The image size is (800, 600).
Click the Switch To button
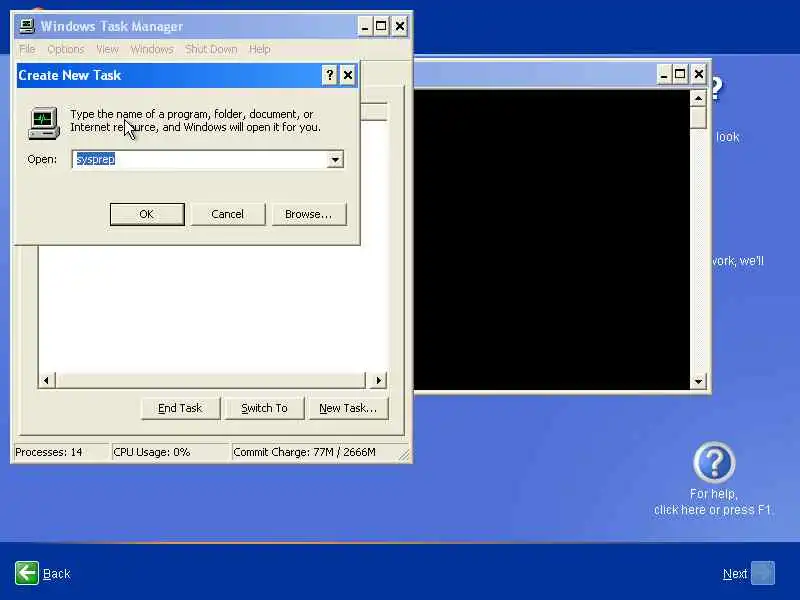(264, 408)
